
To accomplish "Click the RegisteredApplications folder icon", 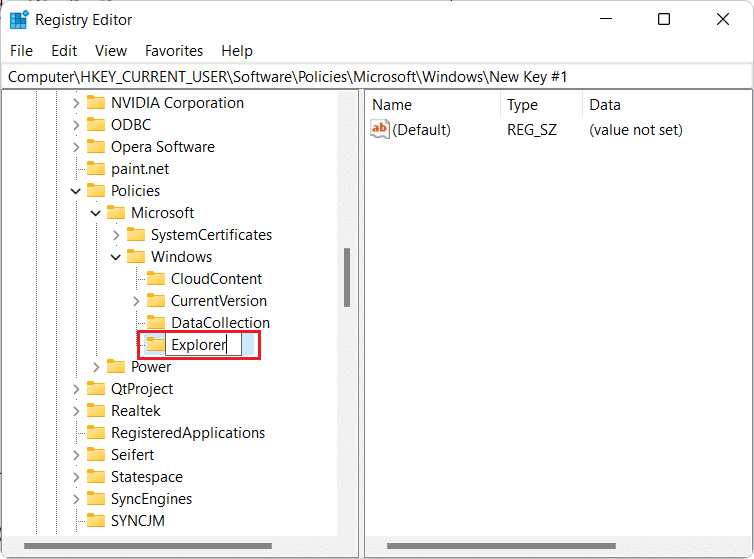I will click(96, 432).
